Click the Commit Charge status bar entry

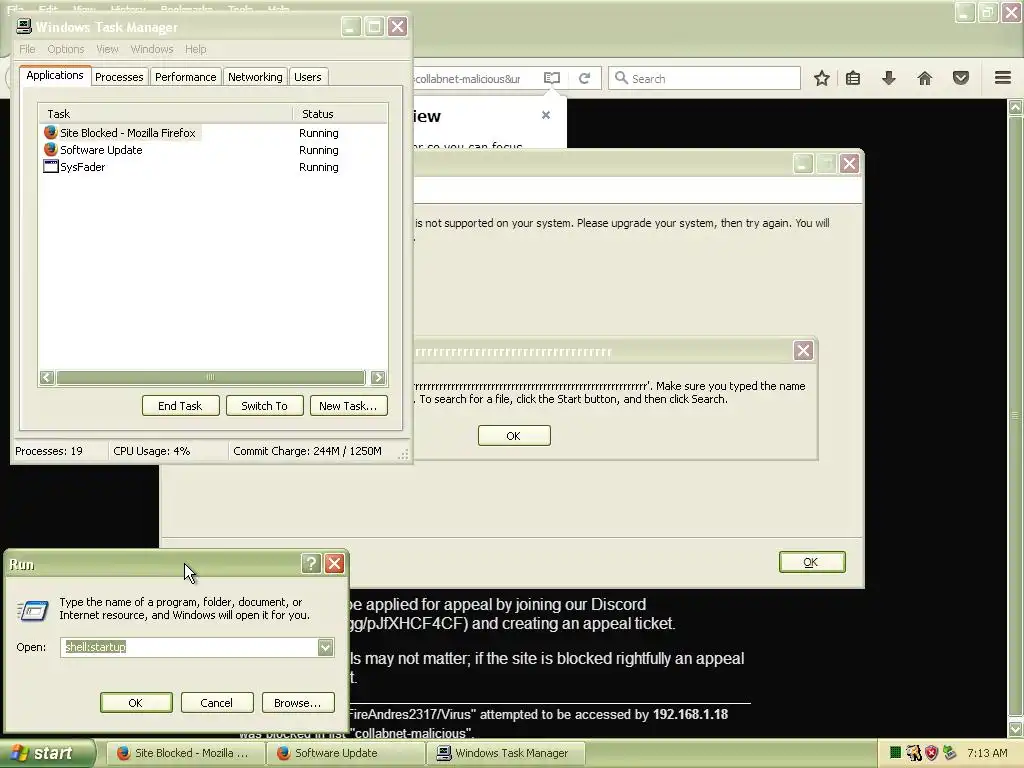point(307,451)
